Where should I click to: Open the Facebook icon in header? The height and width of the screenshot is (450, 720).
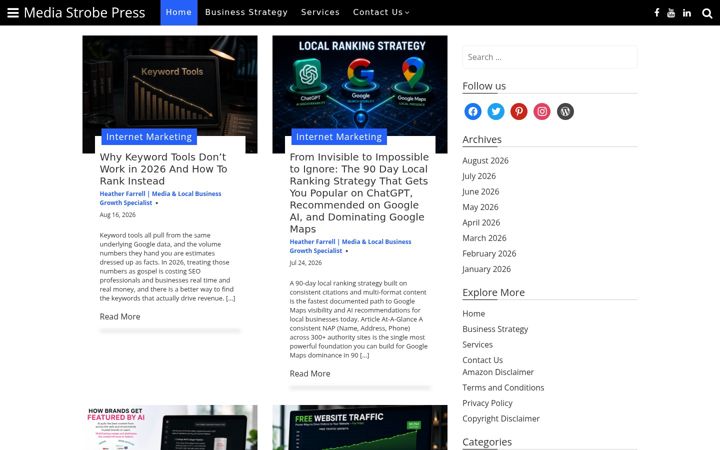[657, 13]
